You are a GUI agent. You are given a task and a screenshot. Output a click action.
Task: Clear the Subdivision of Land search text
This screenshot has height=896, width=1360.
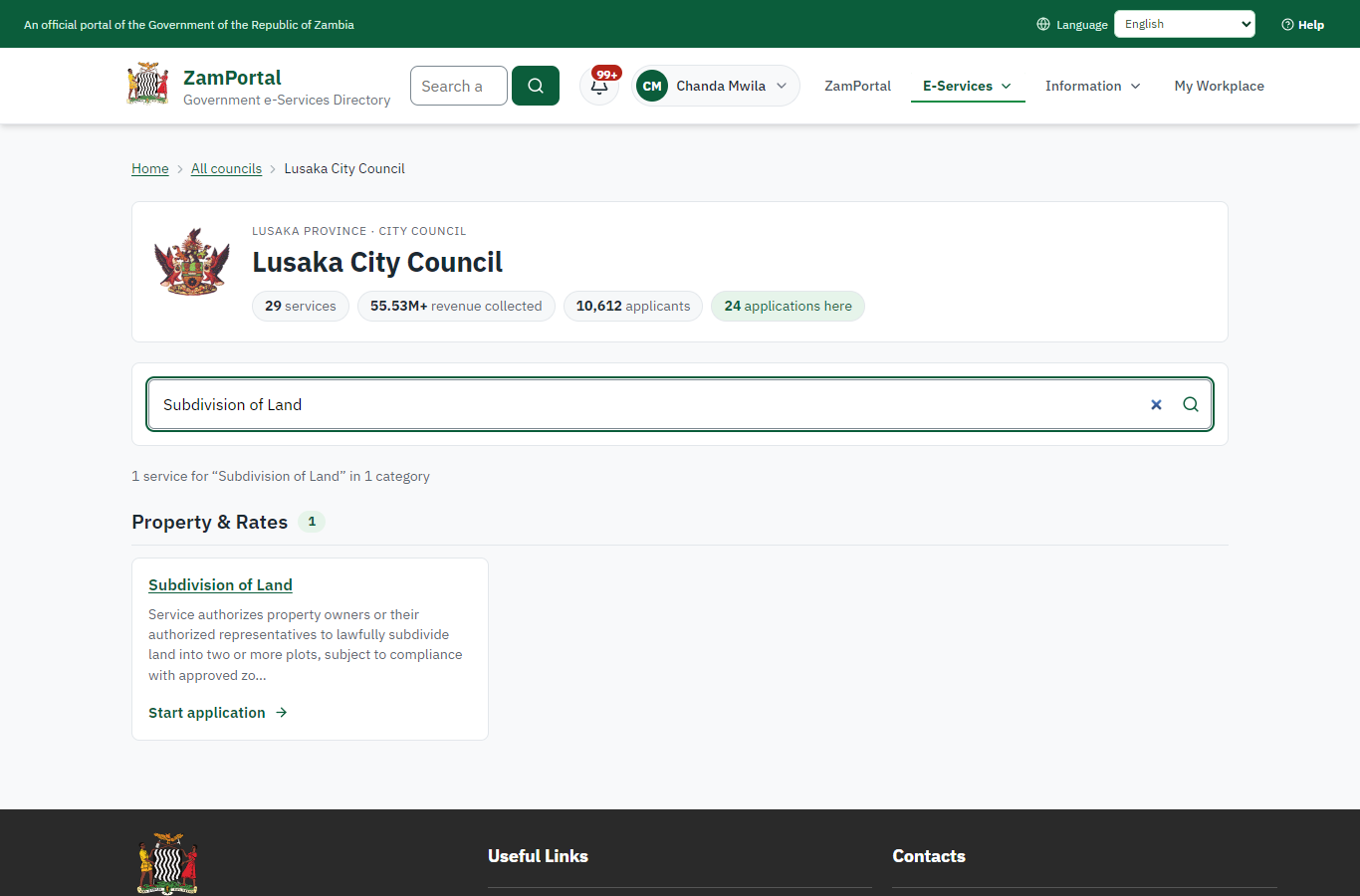coord(1156,404)
